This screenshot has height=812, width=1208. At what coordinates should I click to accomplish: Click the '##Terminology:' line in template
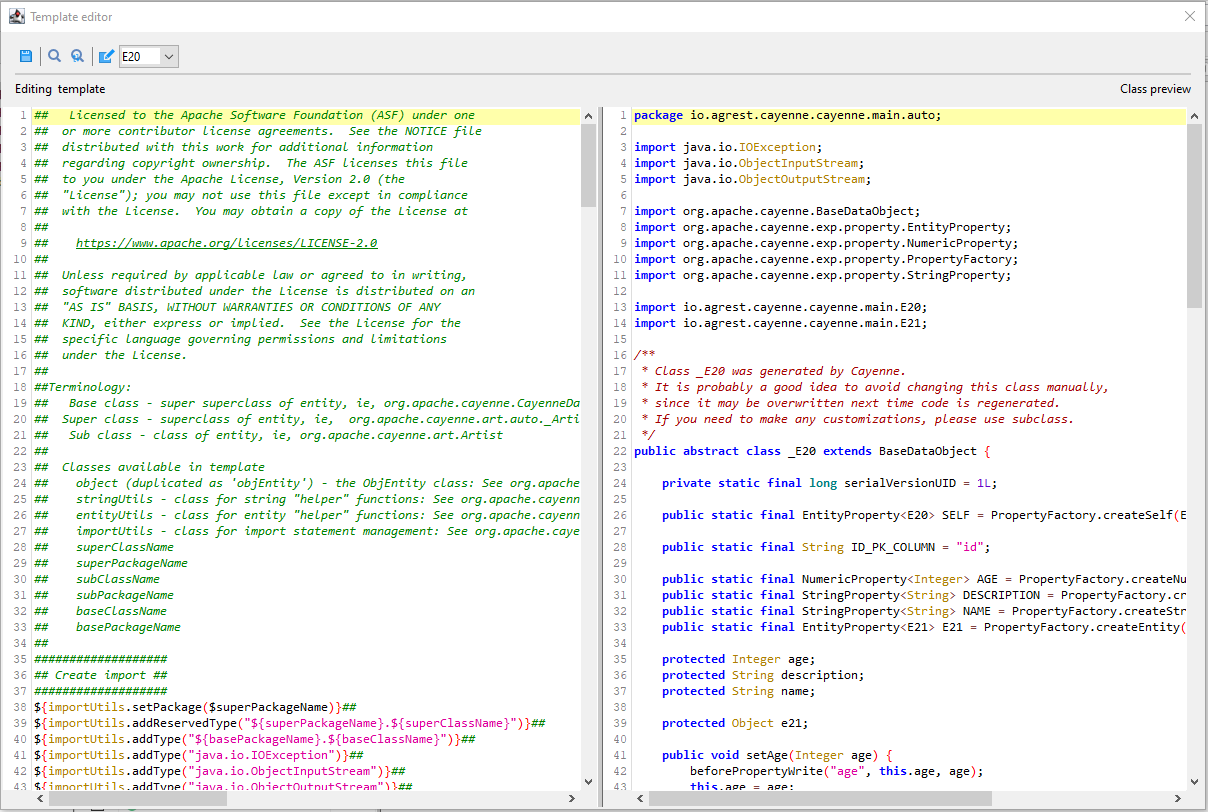(83, 387)
